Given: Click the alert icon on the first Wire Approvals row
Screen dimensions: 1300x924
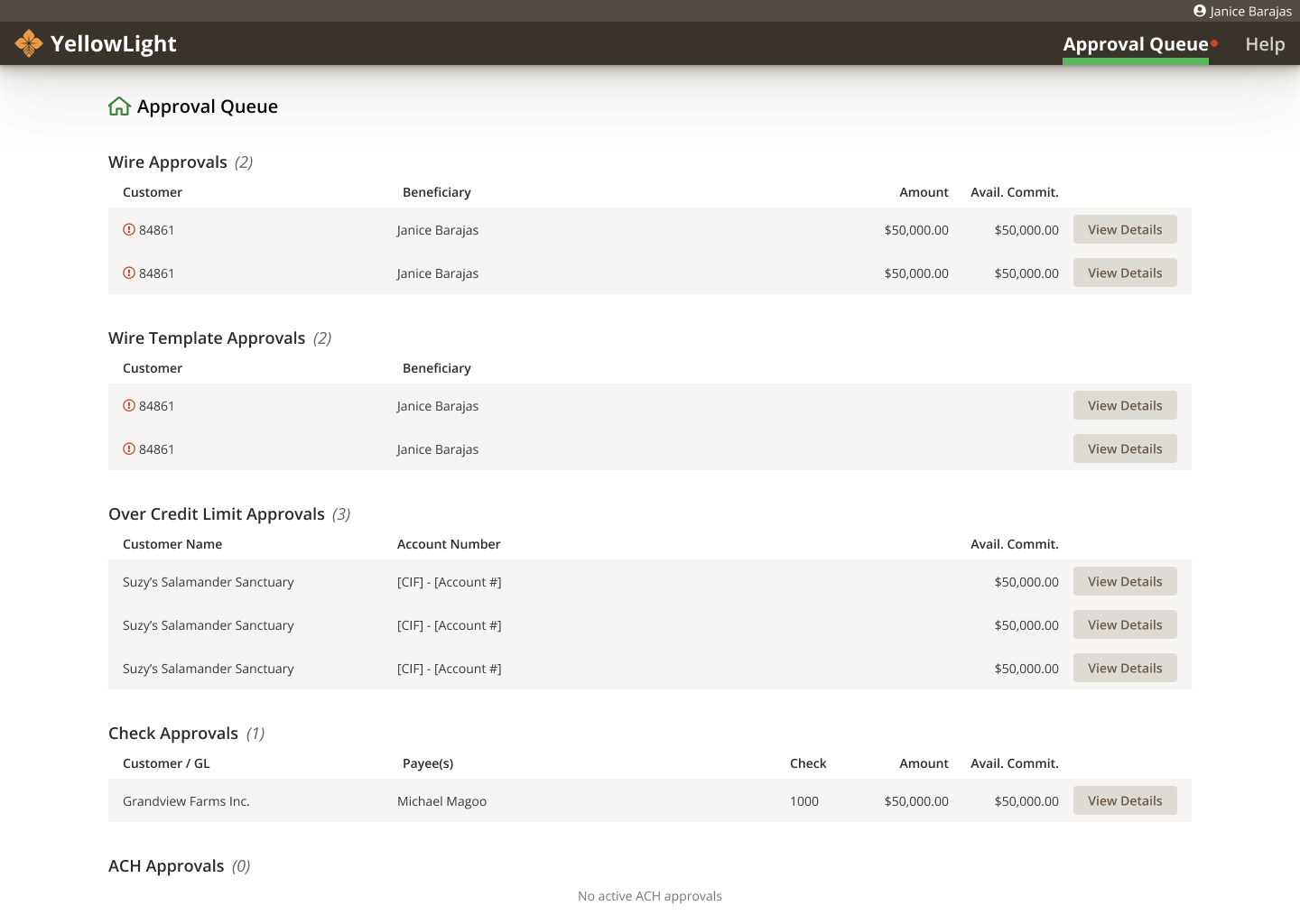Looking at the screenshot, I should tap(129, 229).
